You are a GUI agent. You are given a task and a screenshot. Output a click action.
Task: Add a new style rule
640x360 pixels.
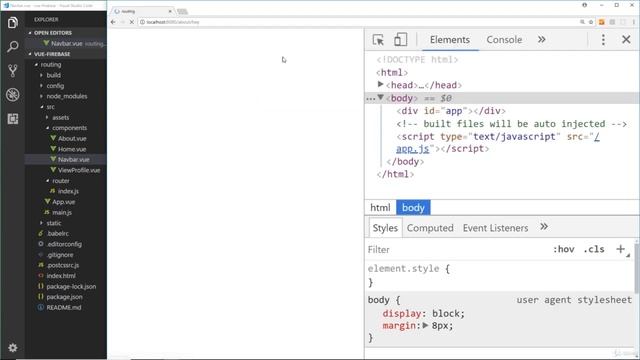pyautogui.click(x=620, y=249)
